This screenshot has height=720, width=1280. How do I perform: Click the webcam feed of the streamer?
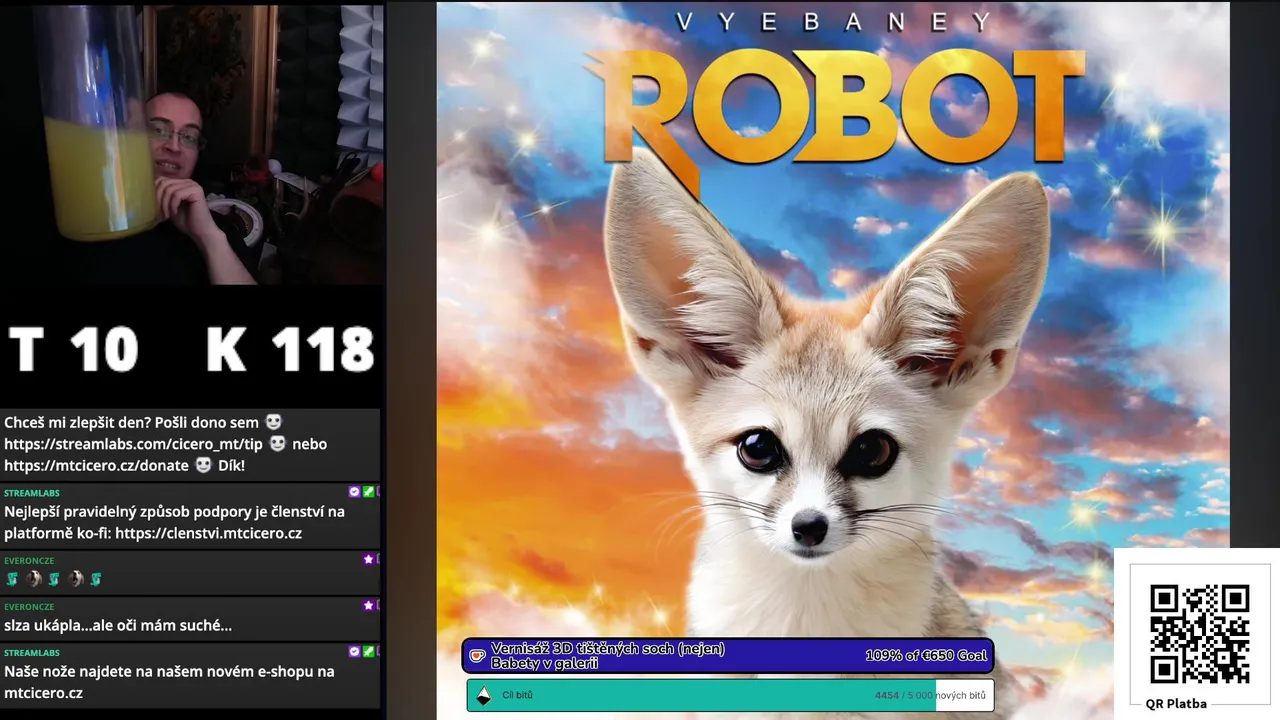(192, 143)
